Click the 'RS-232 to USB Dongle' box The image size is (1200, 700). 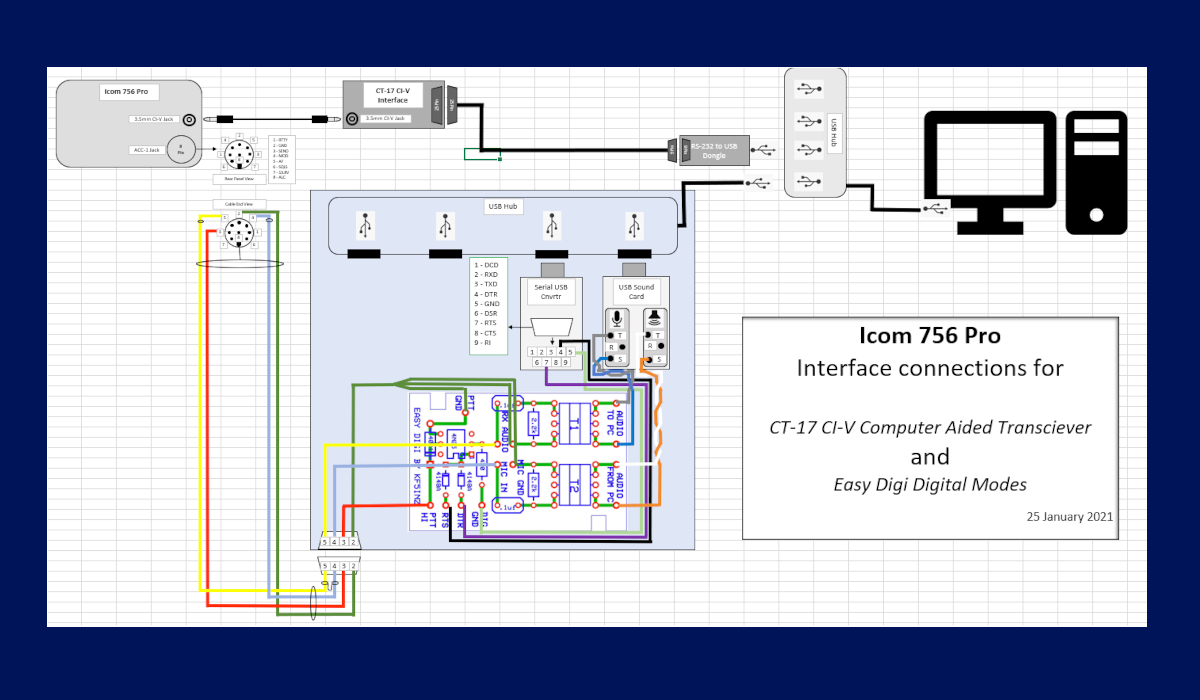point(715,149)
